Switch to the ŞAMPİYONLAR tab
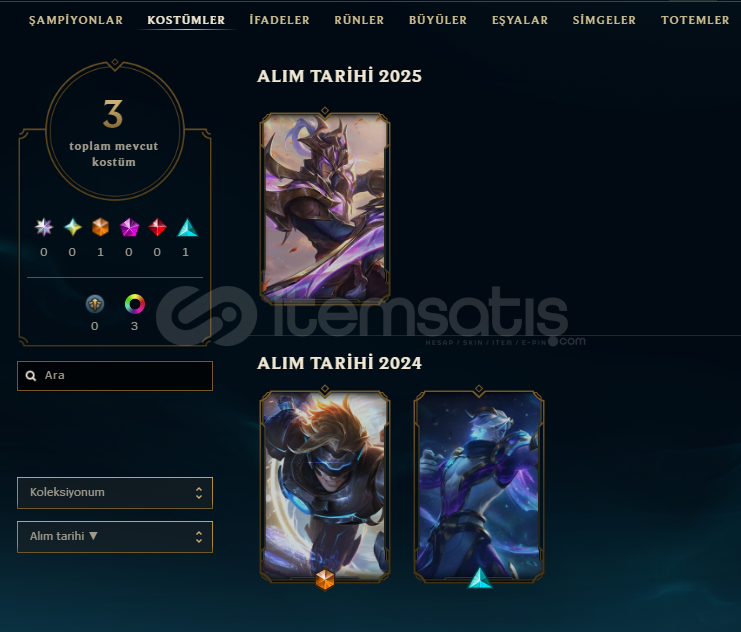Image resolution: width=741 pixels, height=632 pixels. point(76,20)
